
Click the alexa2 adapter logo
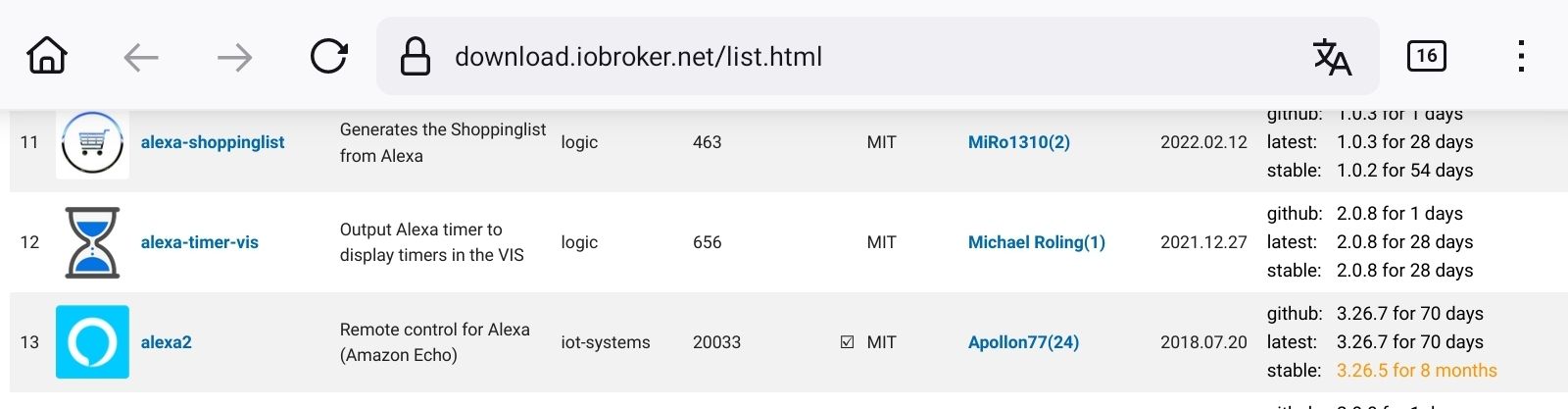click(92, 342)
